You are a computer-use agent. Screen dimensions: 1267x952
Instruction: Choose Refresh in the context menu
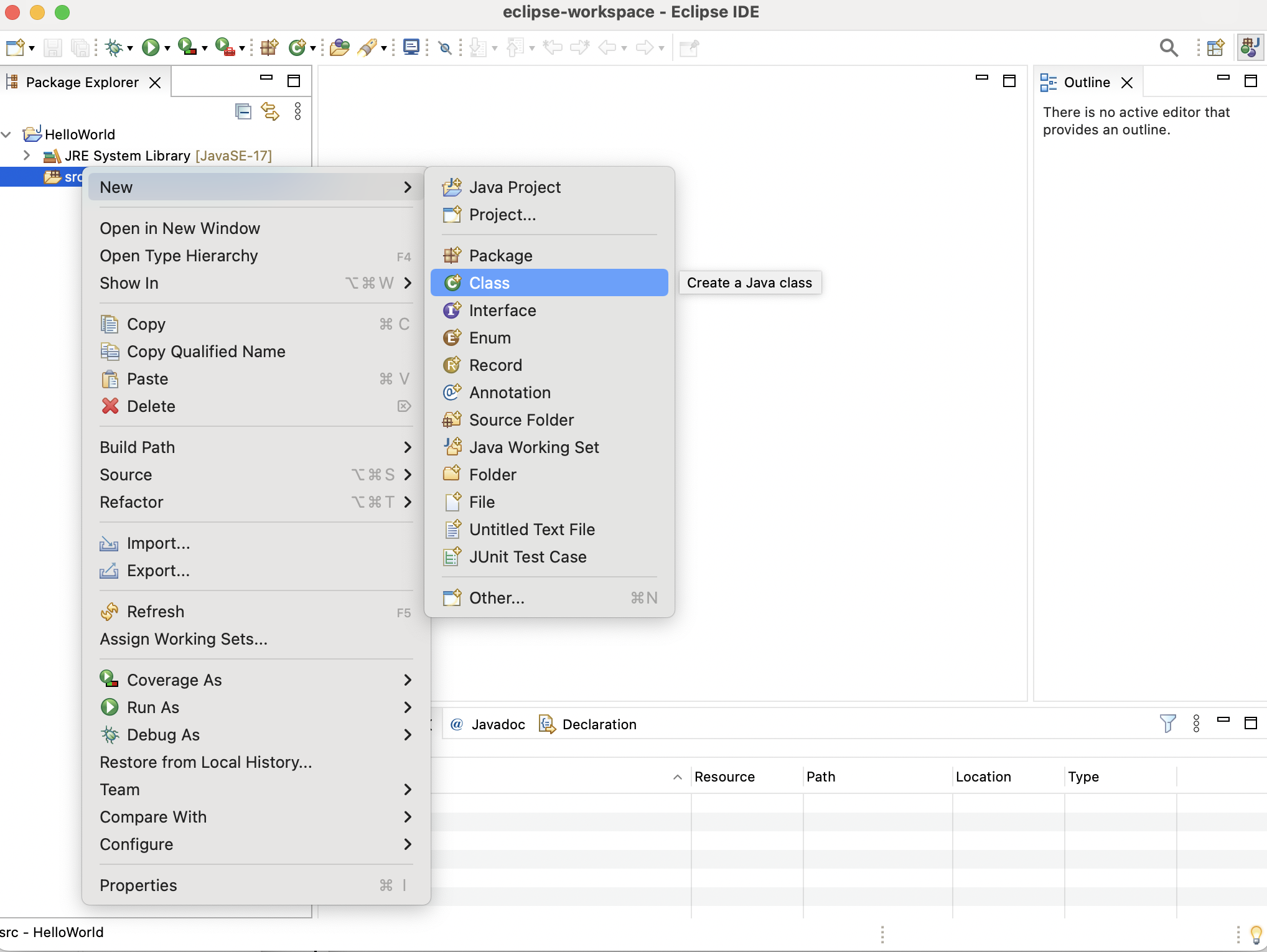point(156,612)
